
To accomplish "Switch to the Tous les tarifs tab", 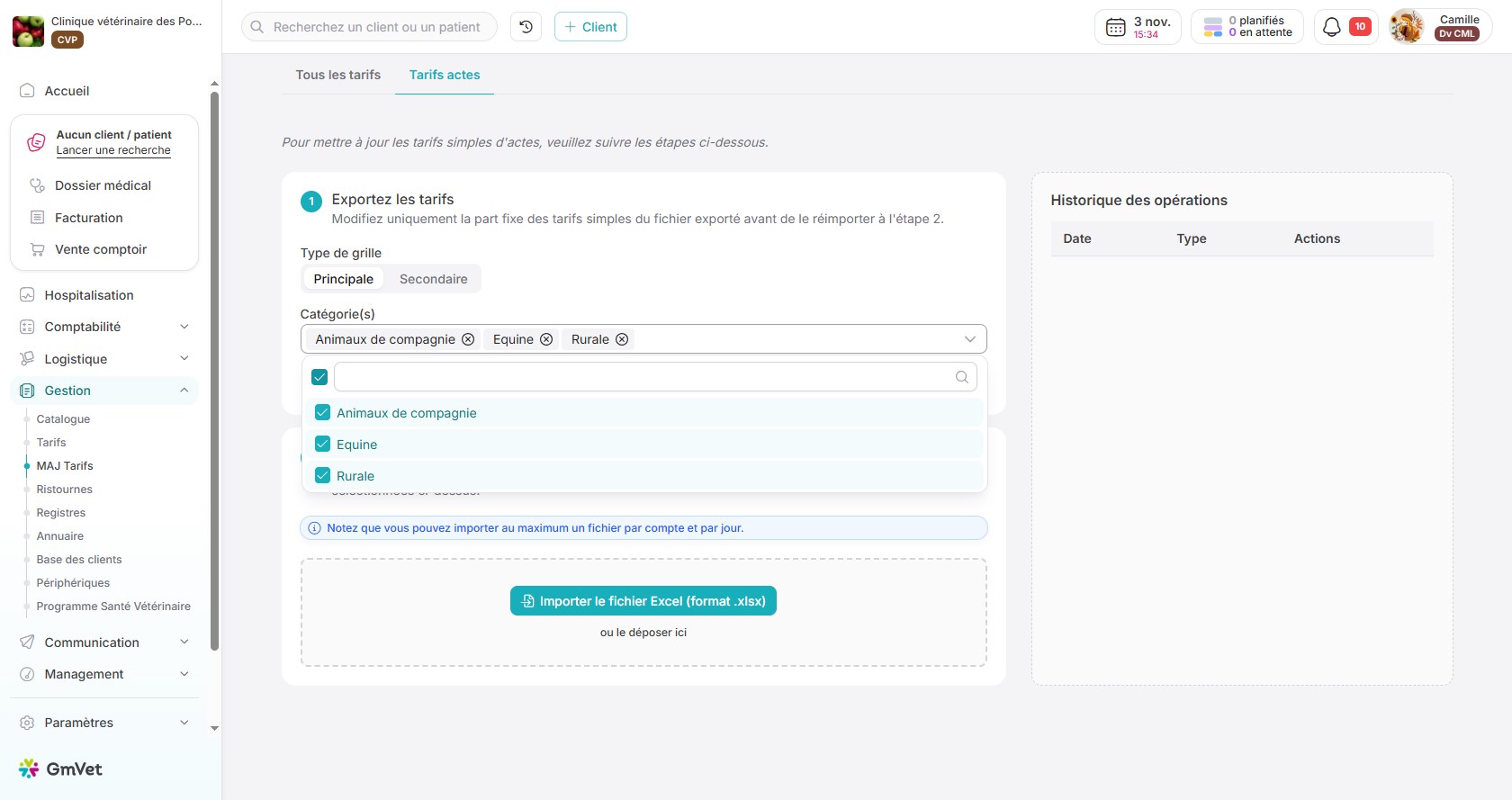I will pyautogui.click(x=338, y=75).
